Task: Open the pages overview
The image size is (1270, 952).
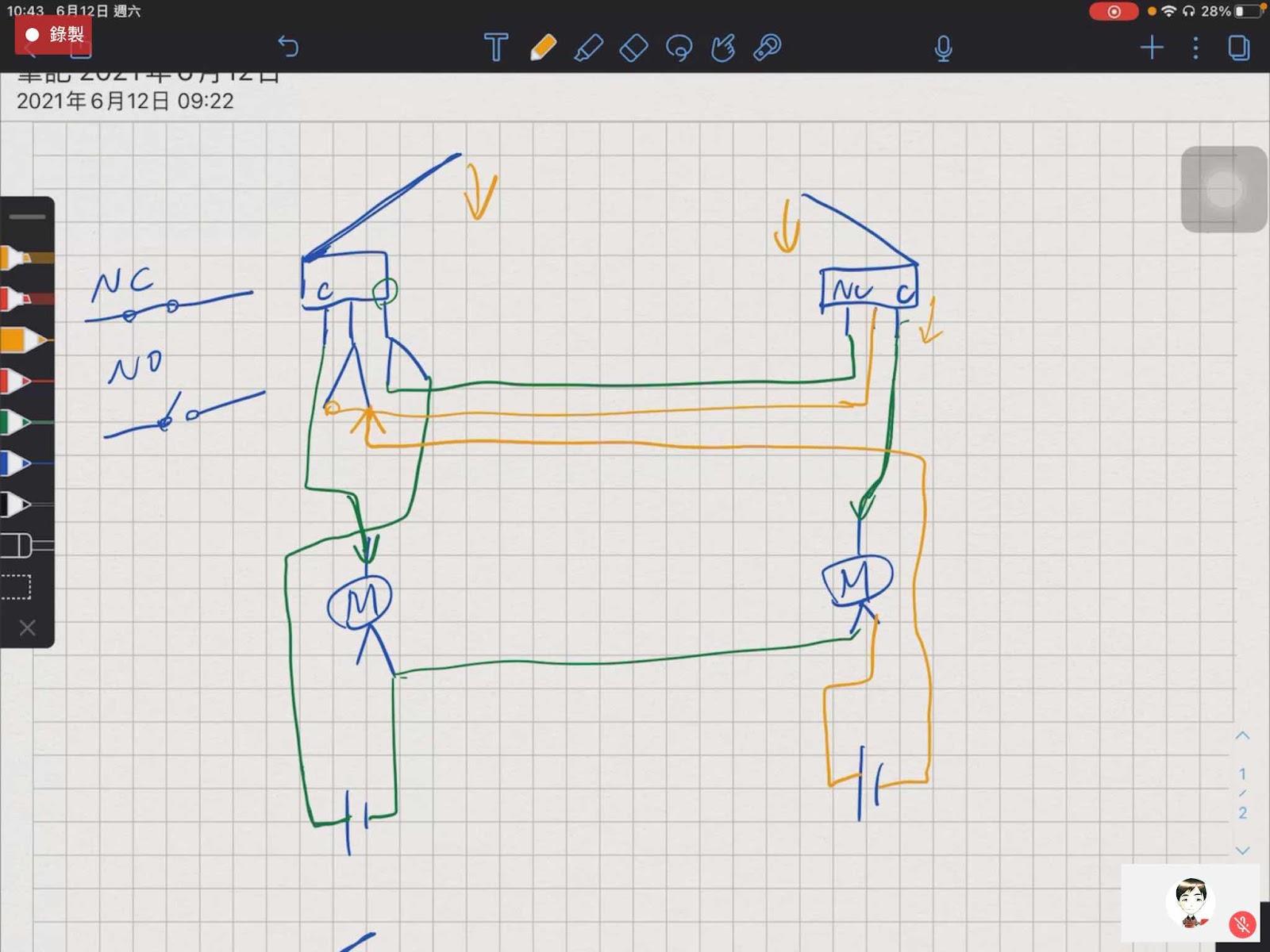Action: [x=1238, y=48]
